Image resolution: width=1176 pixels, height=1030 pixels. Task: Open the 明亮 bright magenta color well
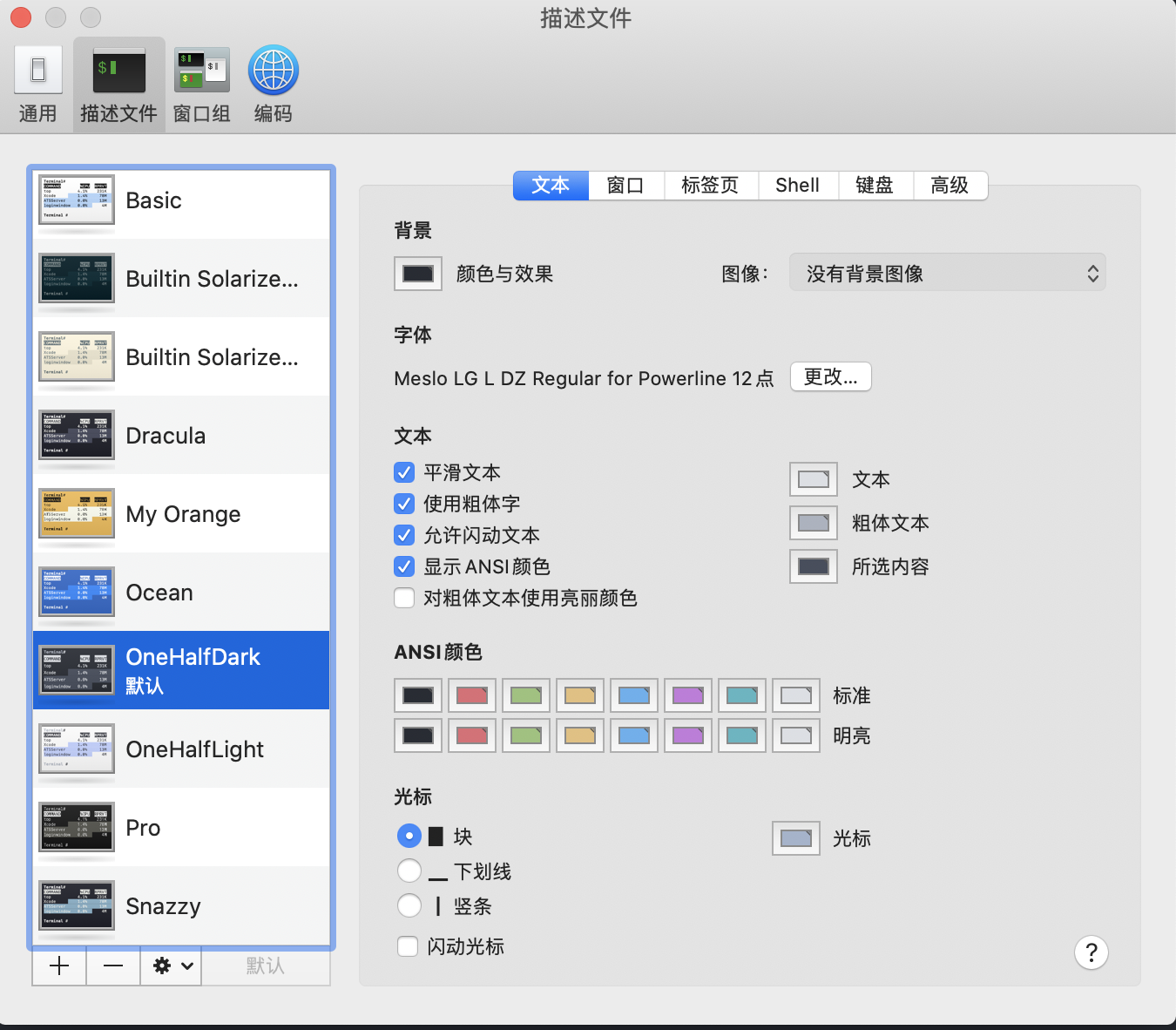pos(688,735)
